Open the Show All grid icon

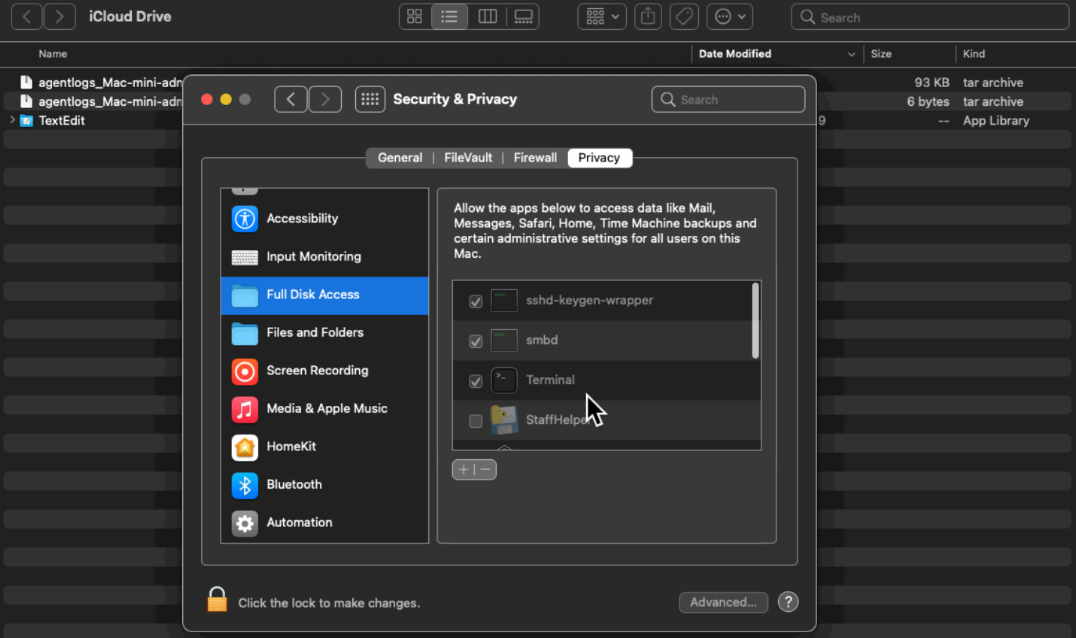point(370,99)
